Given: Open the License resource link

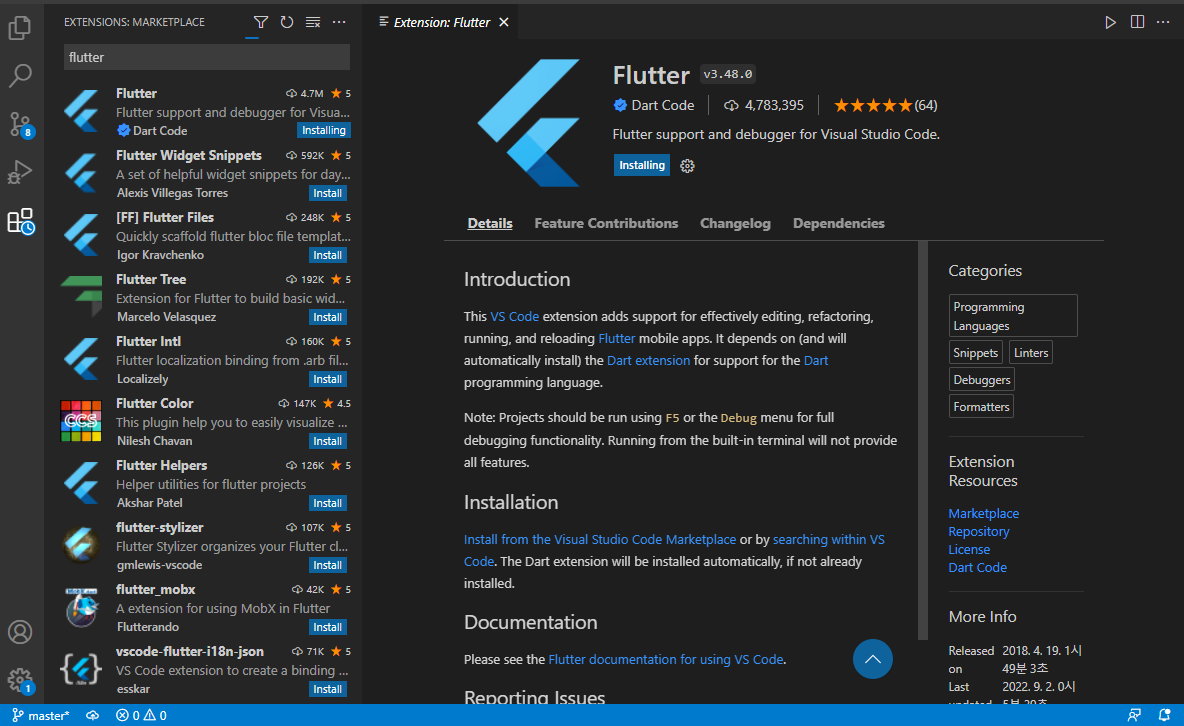Looking at the screenshot, I should [x=969, y=550].
